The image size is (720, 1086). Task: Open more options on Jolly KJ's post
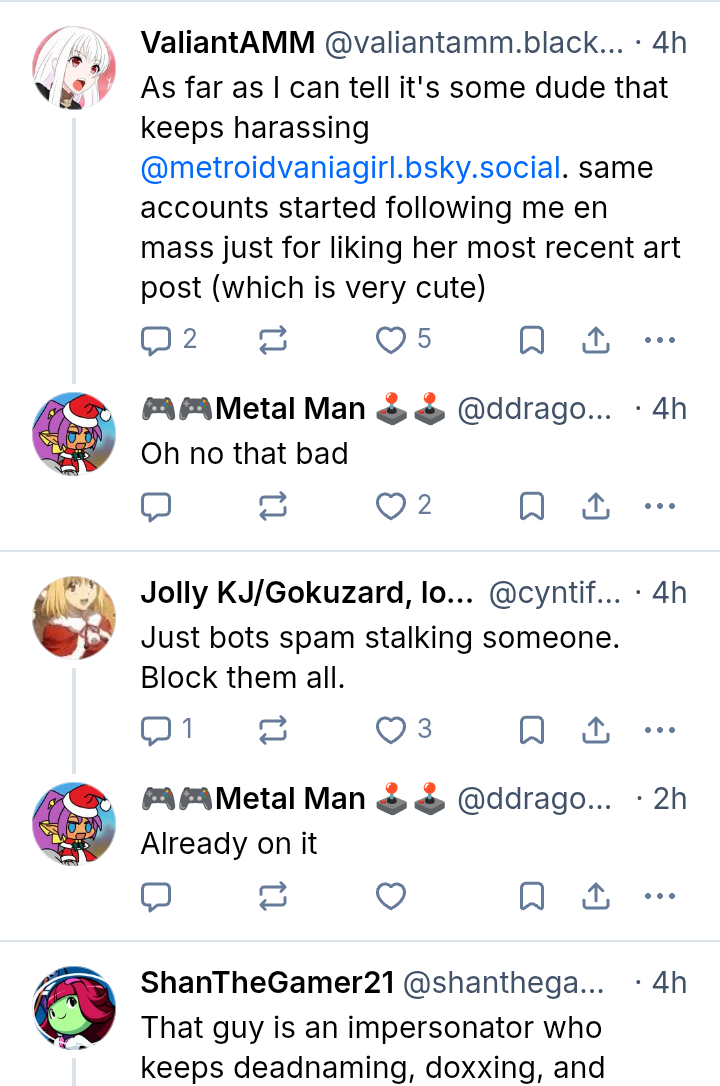660,731
